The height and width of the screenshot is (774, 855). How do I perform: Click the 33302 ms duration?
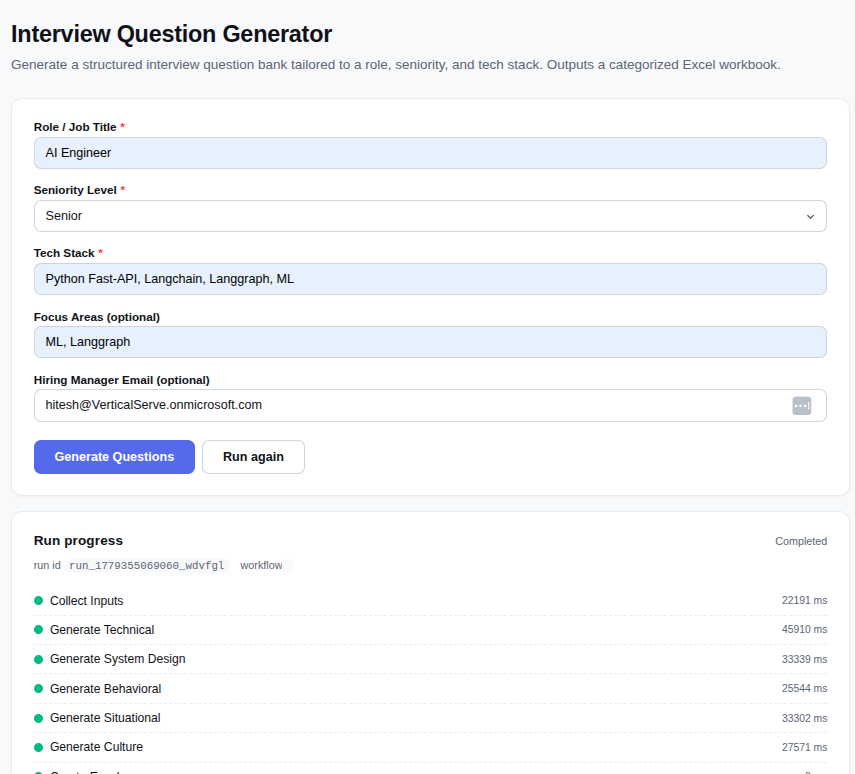coord(804,718)
